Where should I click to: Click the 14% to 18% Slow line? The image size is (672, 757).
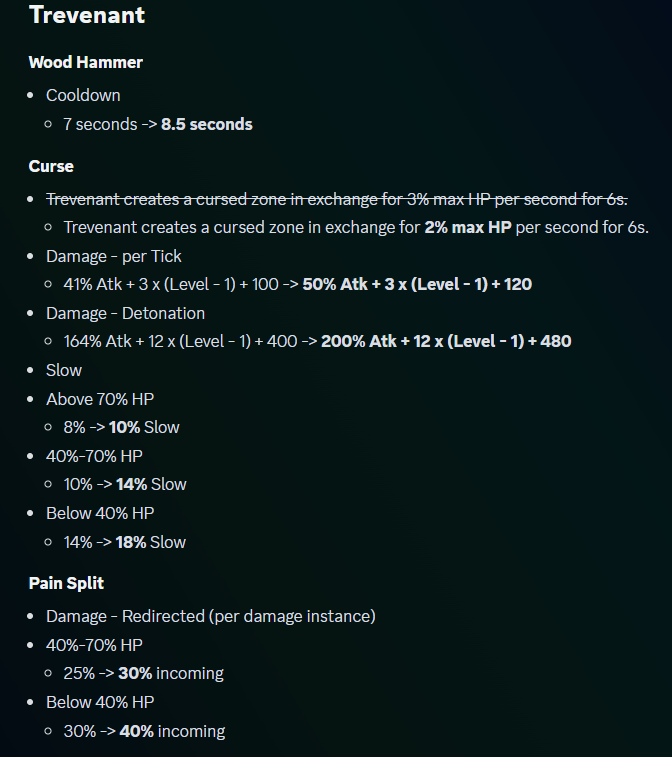[x=125, y=542]
